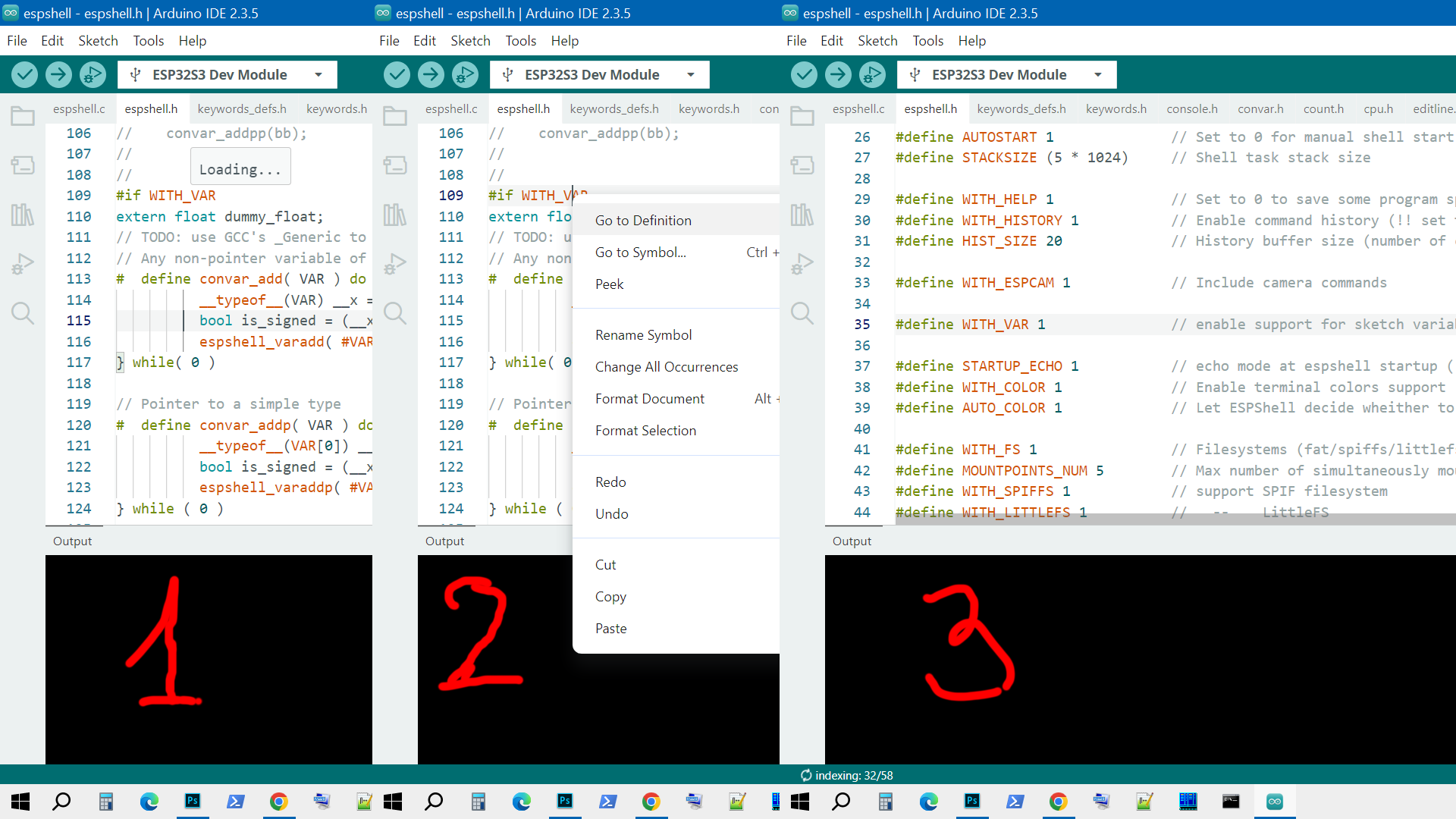The width and height of the screenshot is (1456, 819).
Task: Click Change All Occurrences menu entry
Action: (x=666, y=367)
